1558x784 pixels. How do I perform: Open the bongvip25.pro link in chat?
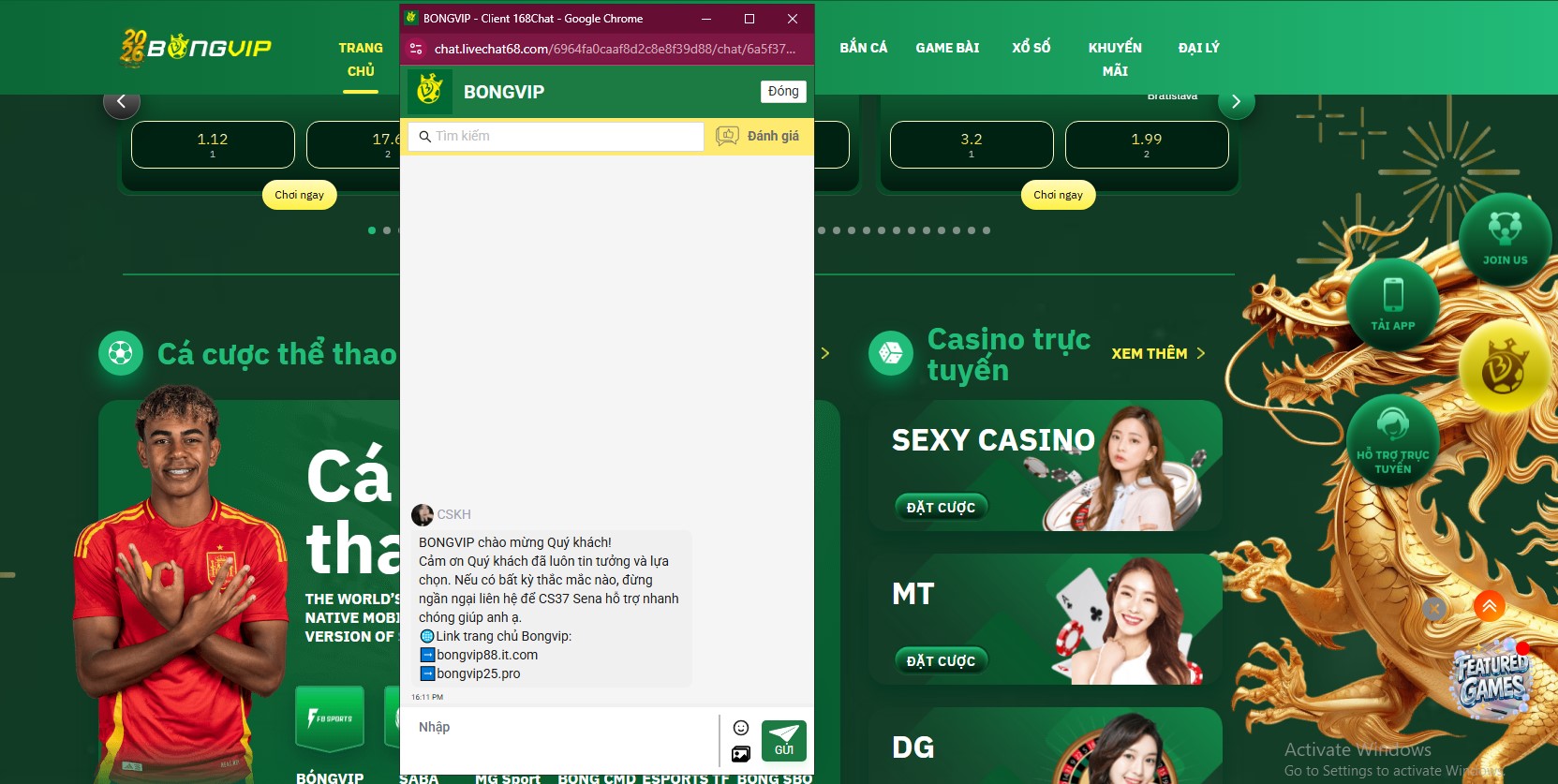479,673
